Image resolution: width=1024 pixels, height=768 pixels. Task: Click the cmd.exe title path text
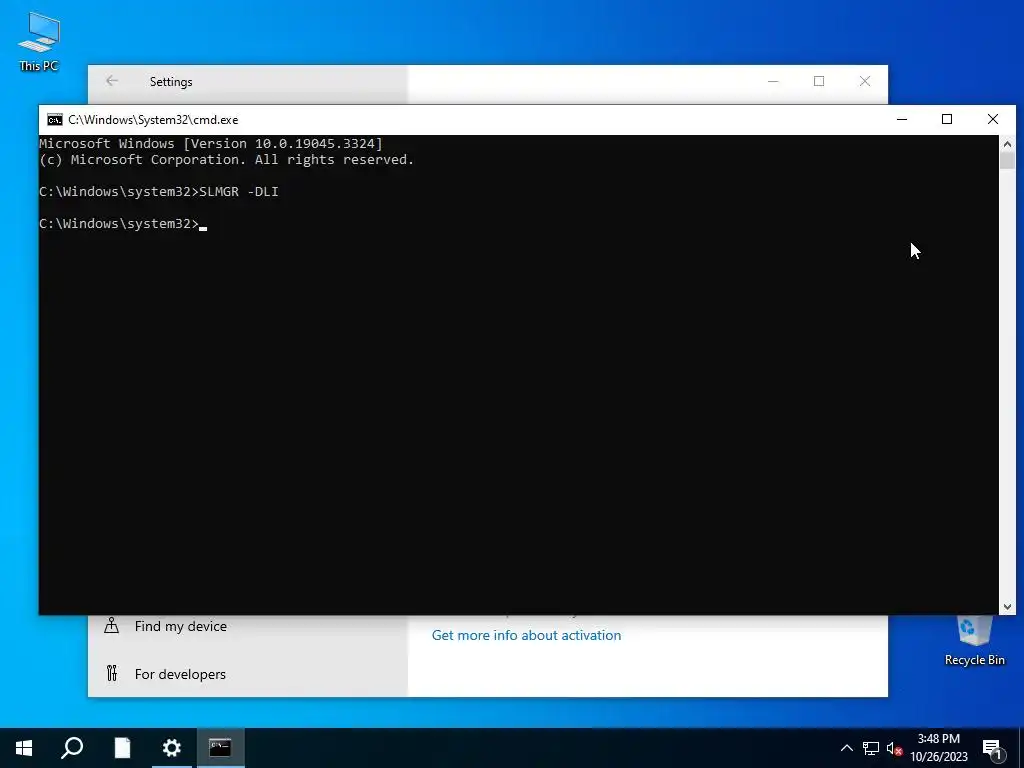pos(153,120)
